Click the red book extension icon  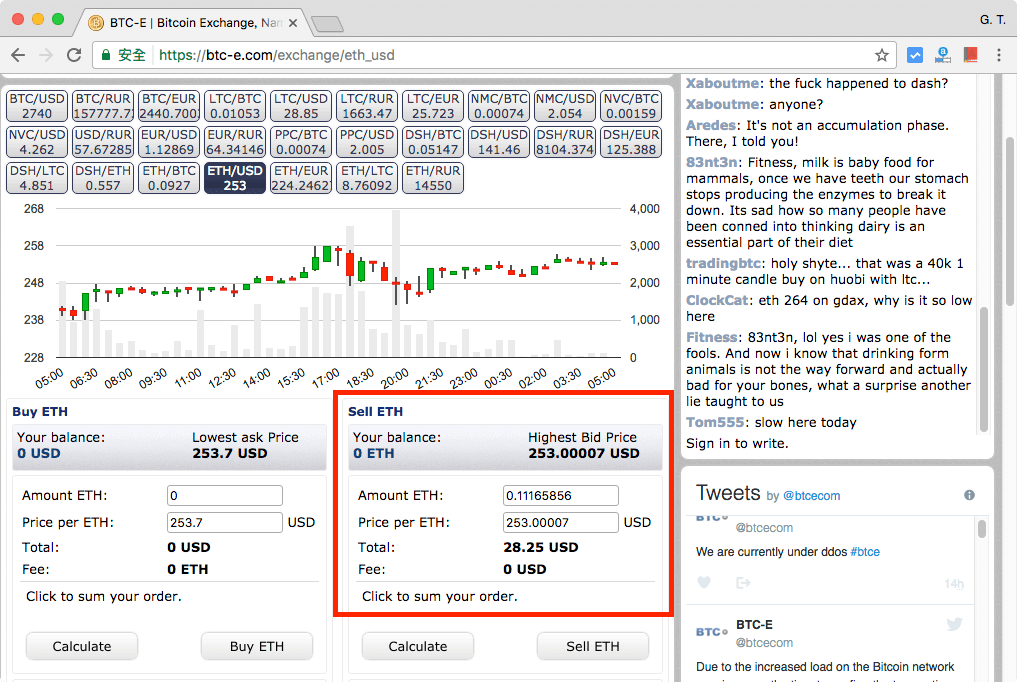969,55
